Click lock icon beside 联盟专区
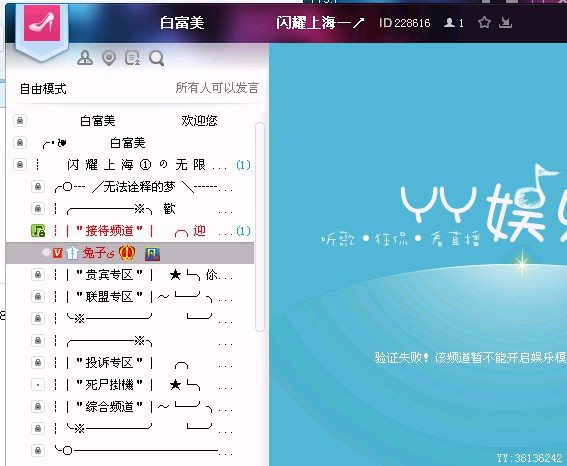Screen dimensions: 567x466 [38, 297]
